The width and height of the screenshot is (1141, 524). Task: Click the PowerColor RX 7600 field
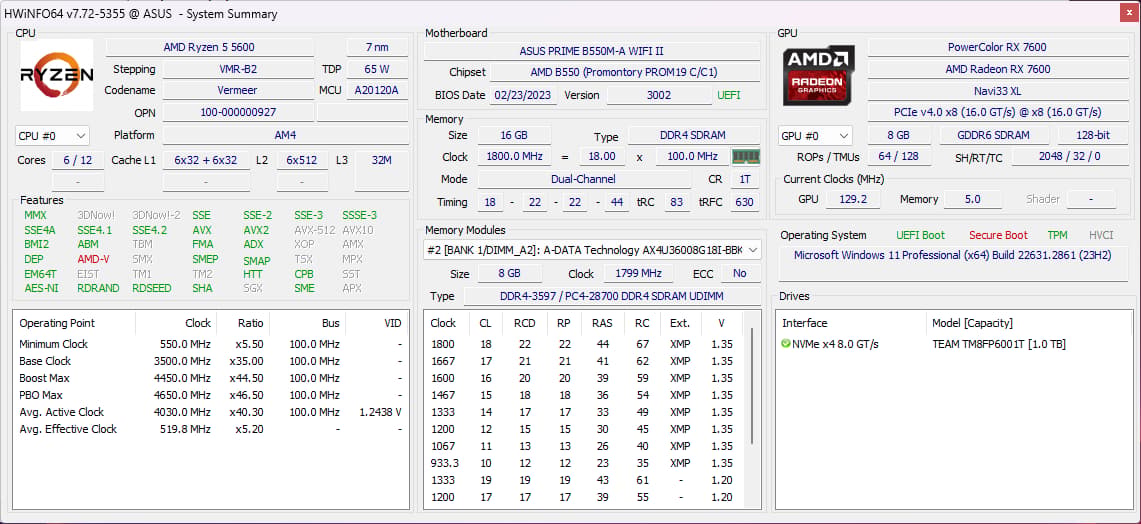tap(997, 47)
